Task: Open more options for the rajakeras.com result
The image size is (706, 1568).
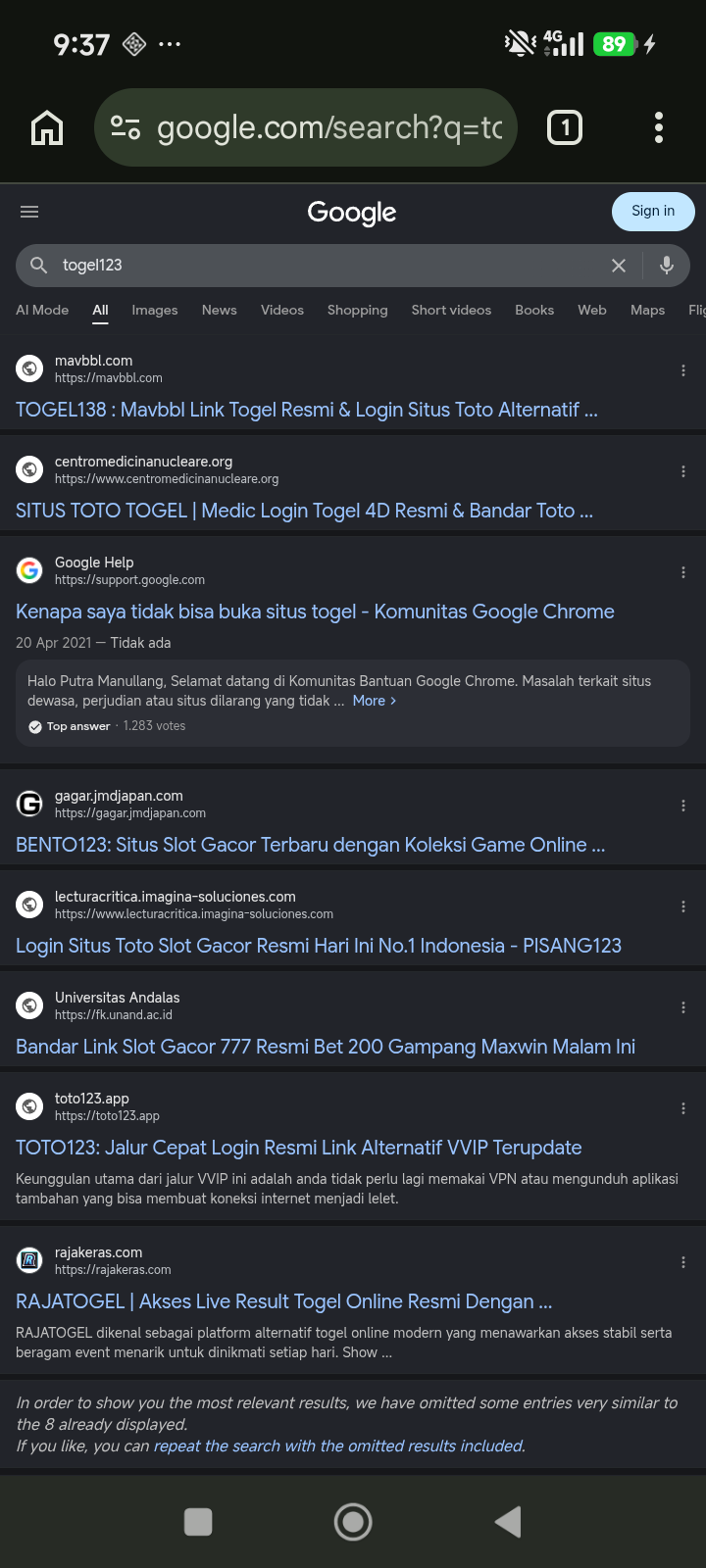Action: coord(683,1262)
